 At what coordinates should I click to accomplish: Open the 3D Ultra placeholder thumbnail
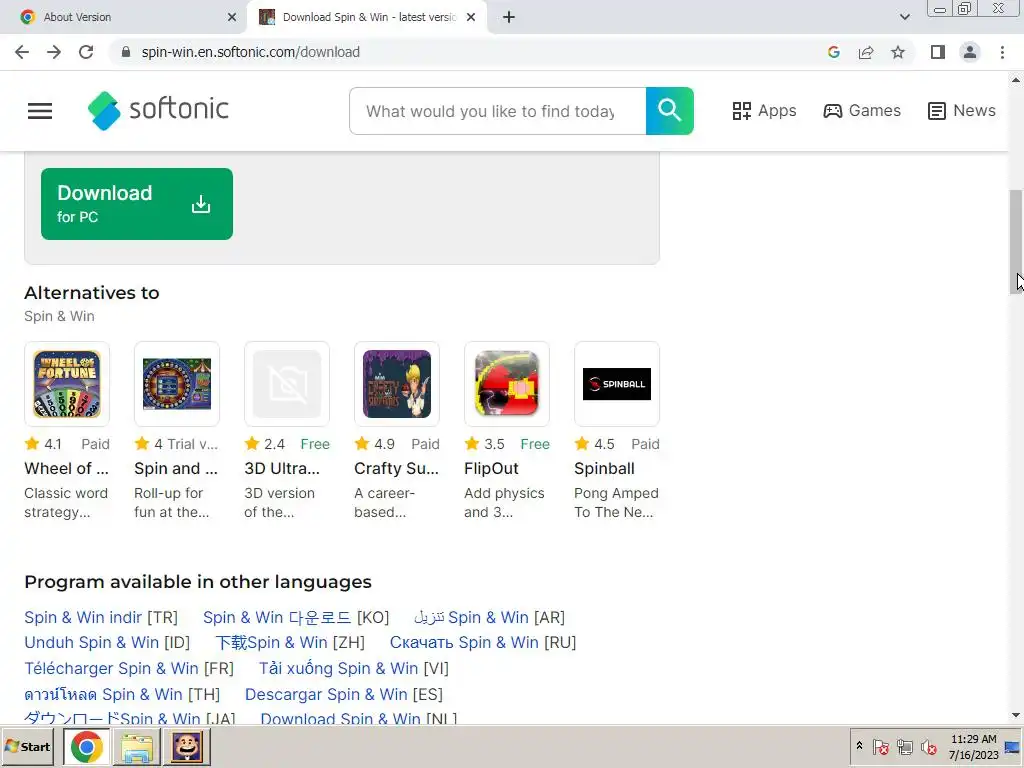[x=287, y=384]
